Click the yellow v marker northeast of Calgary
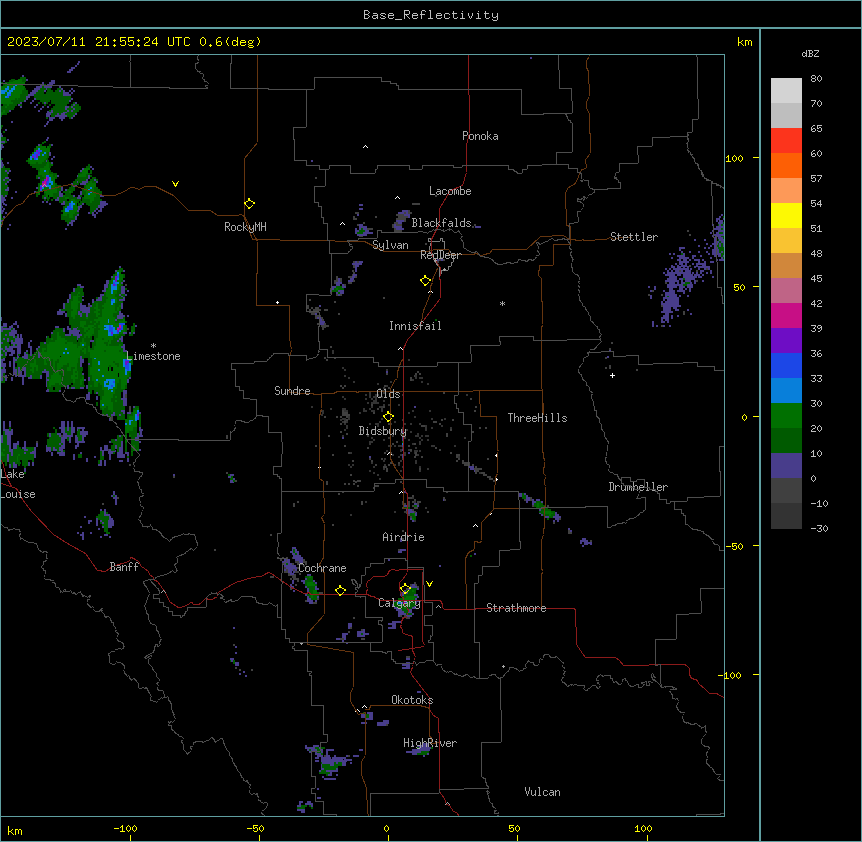Viewport: 862px width, 842px height. pos(429,584)
